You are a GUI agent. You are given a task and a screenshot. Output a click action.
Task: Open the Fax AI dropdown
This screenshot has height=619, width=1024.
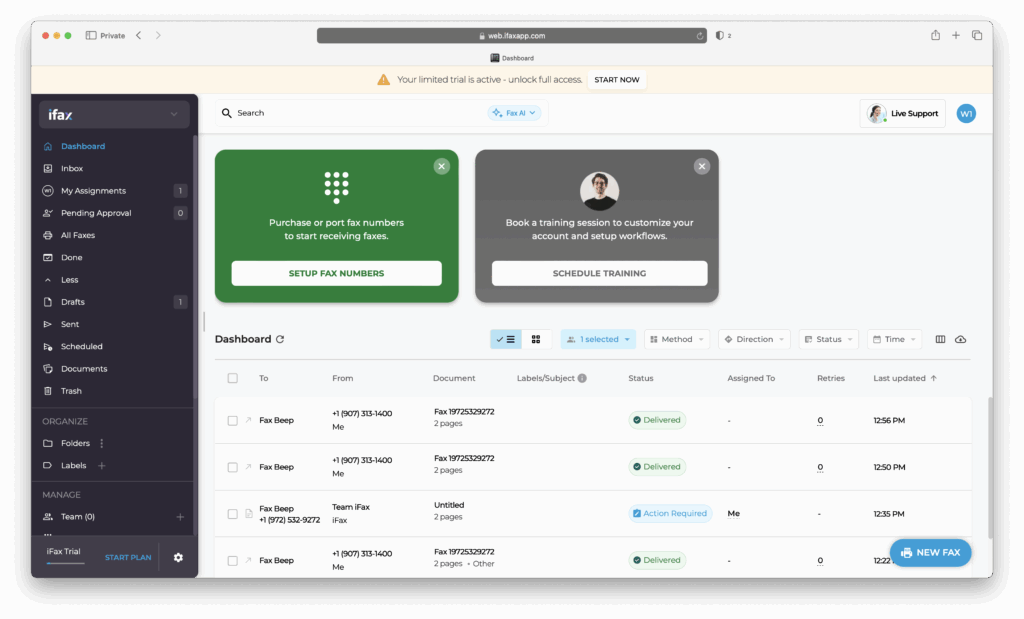[514, 113]
